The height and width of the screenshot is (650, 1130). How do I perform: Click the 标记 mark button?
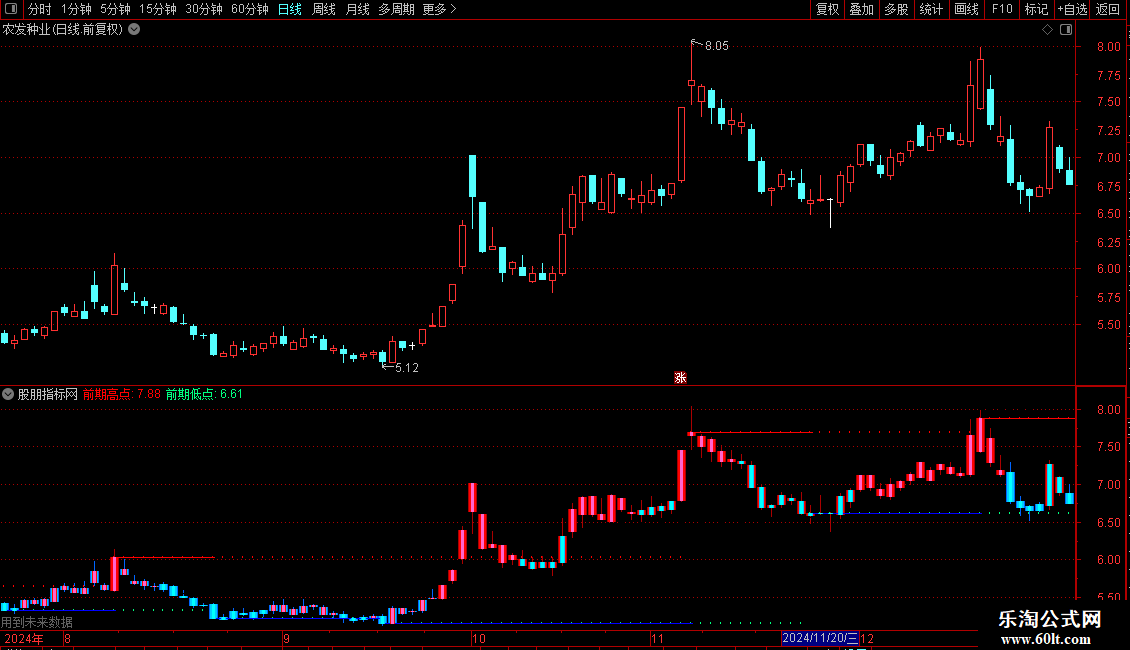coord(1036,9)
